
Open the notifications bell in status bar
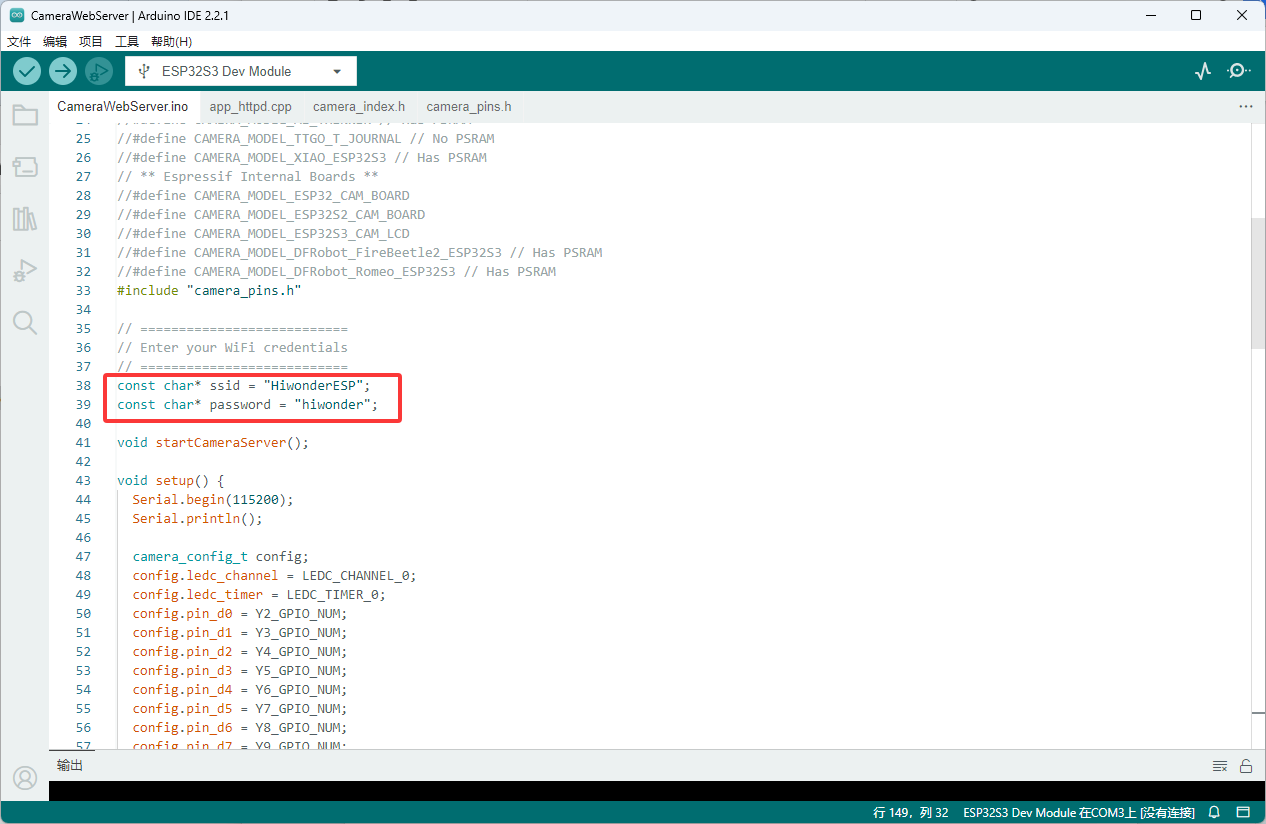pyautogui.click(x=1215, y=812)
